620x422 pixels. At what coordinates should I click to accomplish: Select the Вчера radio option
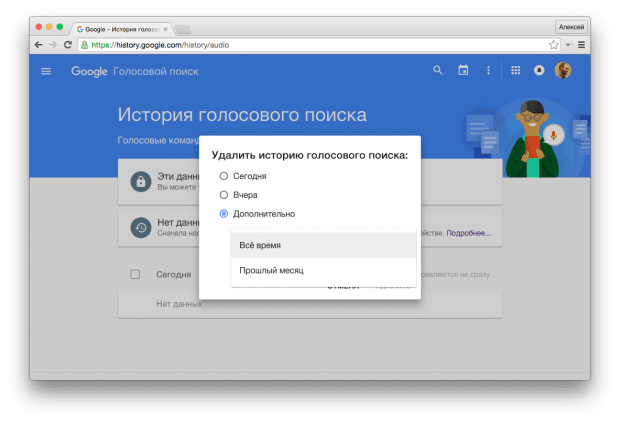coord(224,195)
